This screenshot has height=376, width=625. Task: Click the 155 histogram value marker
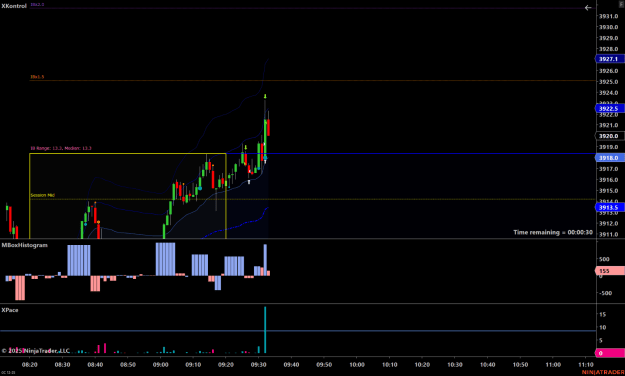(610, 271)
